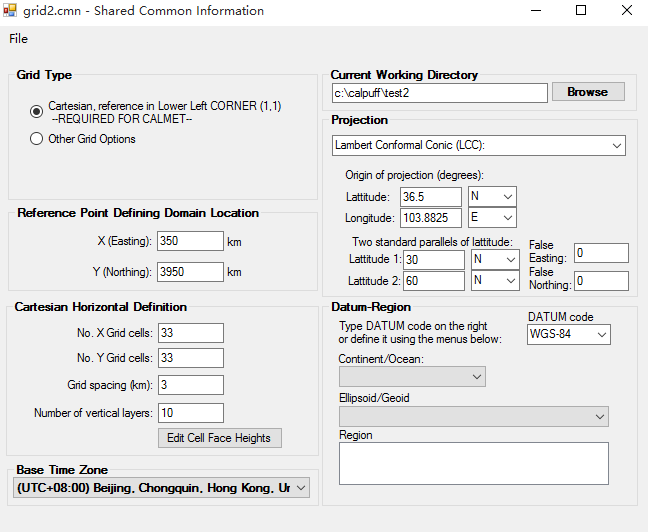Maximize the grid2.cmn window
Screen dimensions: 648x532
pyautogui.click(x=581, y=11)
